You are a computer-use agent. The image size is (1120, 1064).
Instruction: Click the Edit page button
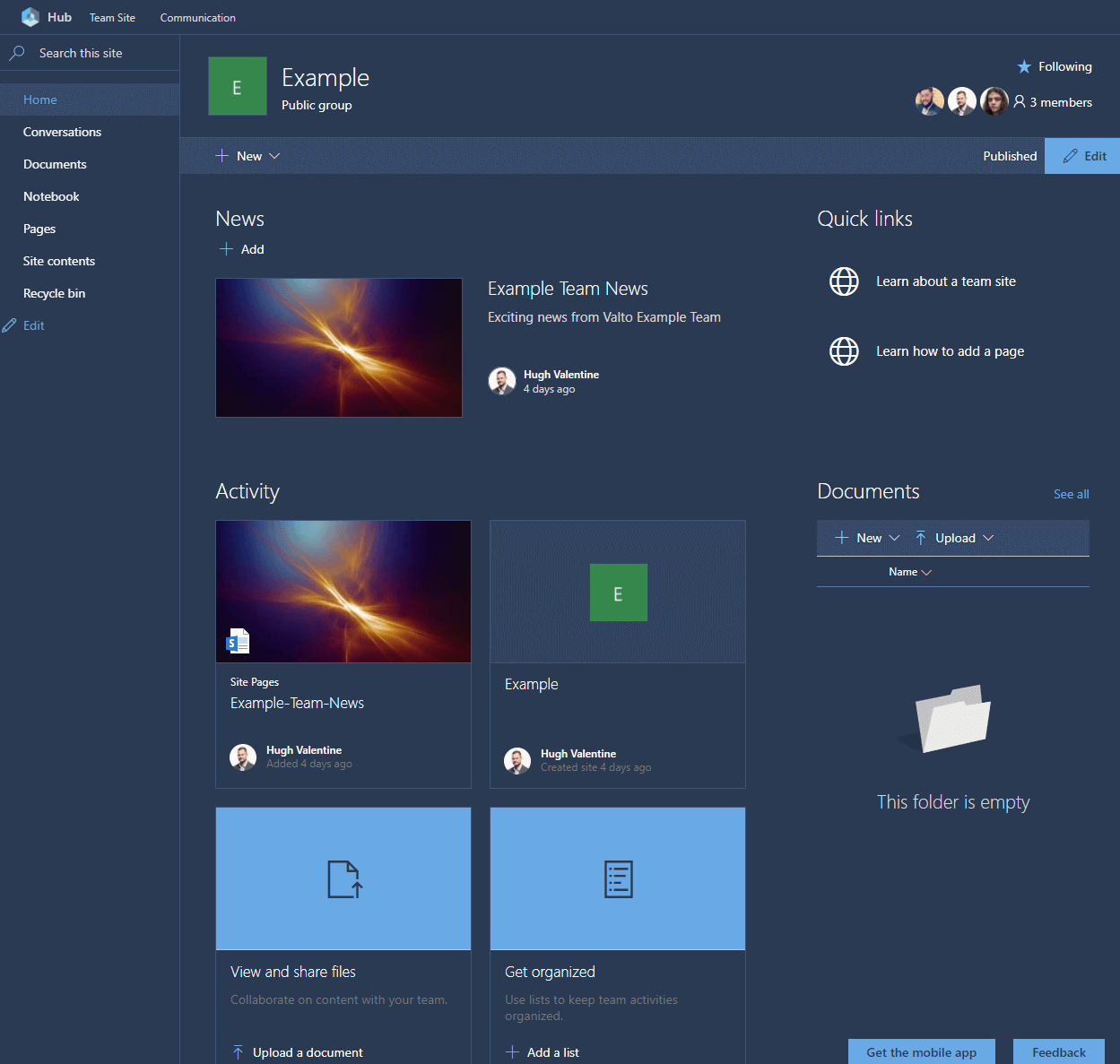click(1083, 156)
